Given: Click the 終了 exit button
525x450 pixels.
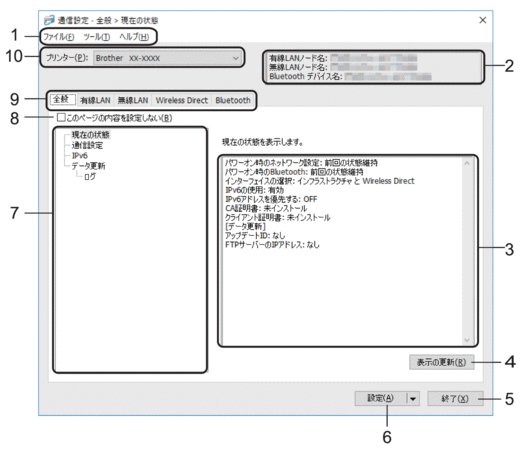Looking at the screenshot, I should (455, 398).
